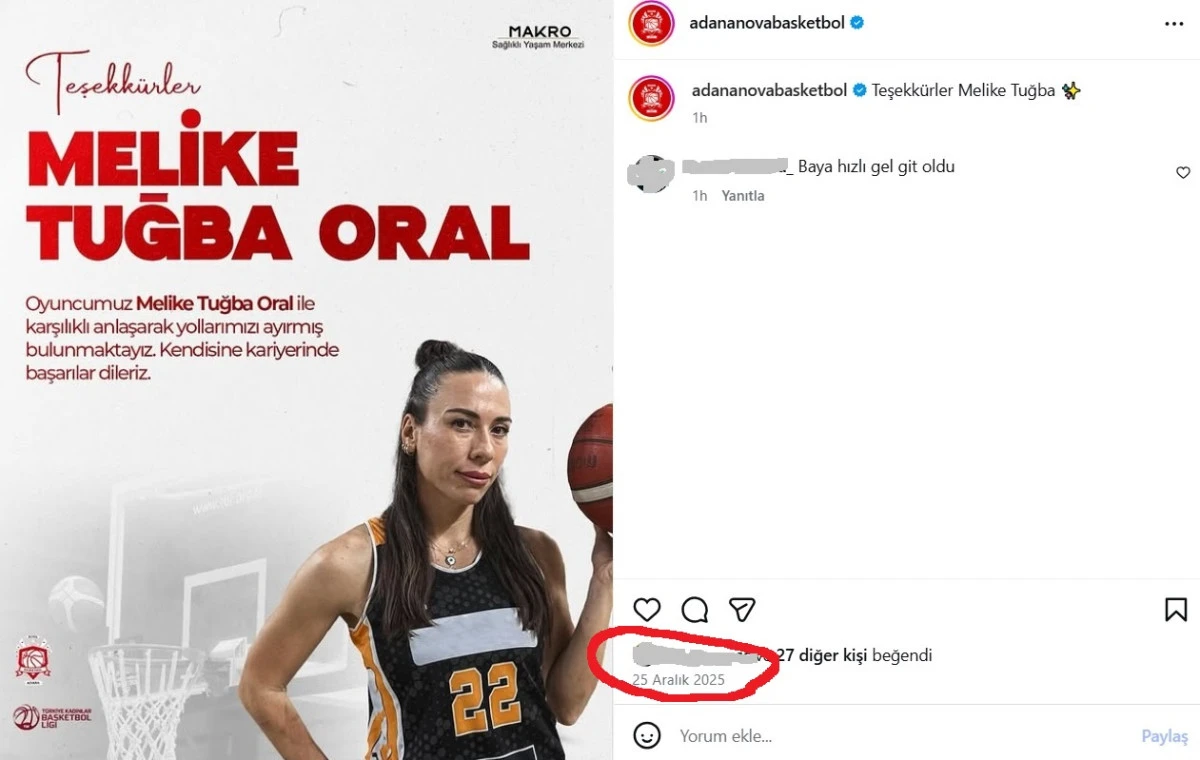Like the post with the heart icon
Screen dimensions: 1200x760
tap(647, 609)
